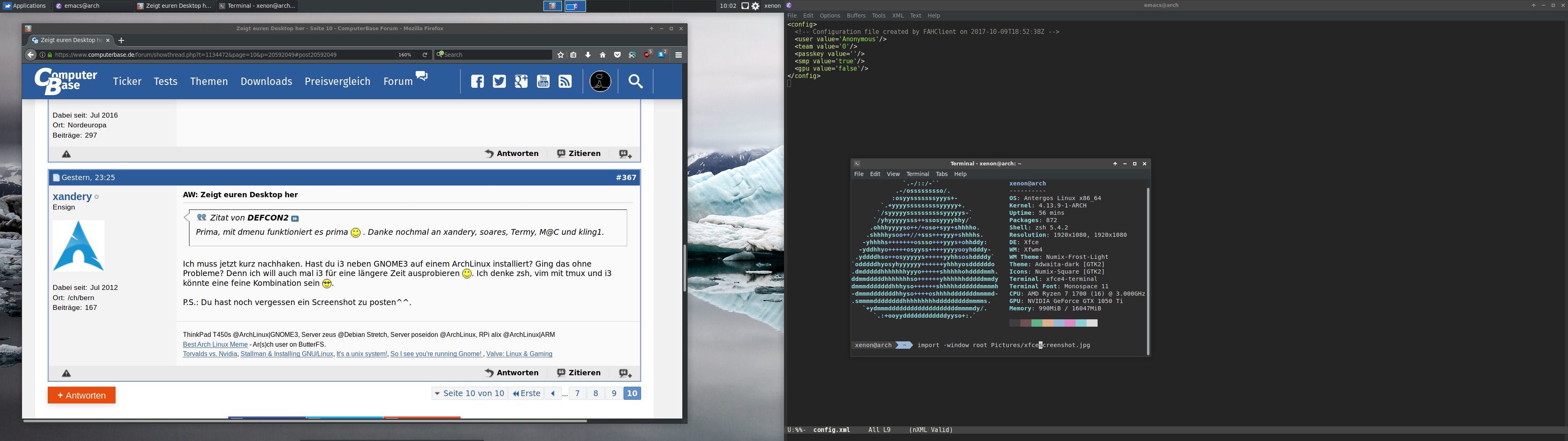Open the Firefox hamburger menu
Viewport: 1568px width, 441px height.
[679, 55]
